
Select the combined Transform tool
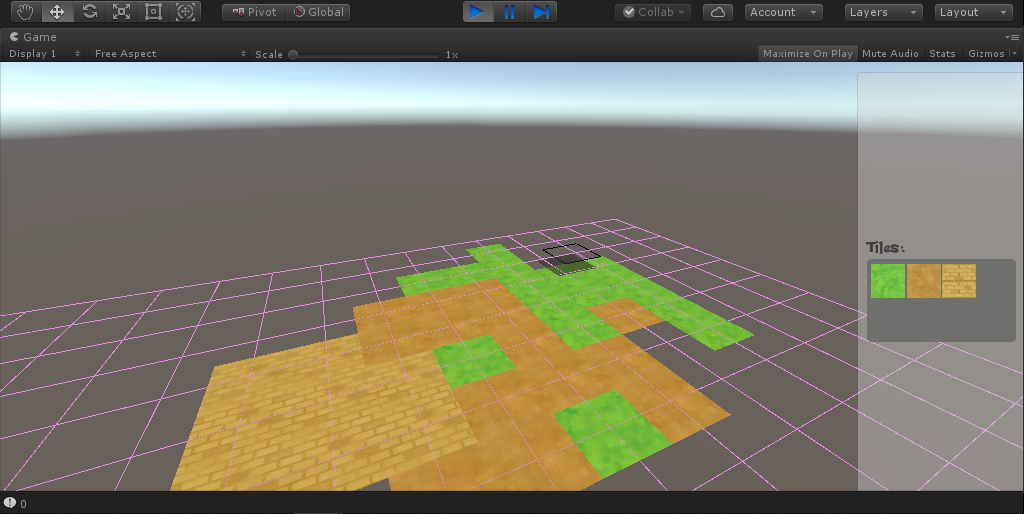click(185, 12)
